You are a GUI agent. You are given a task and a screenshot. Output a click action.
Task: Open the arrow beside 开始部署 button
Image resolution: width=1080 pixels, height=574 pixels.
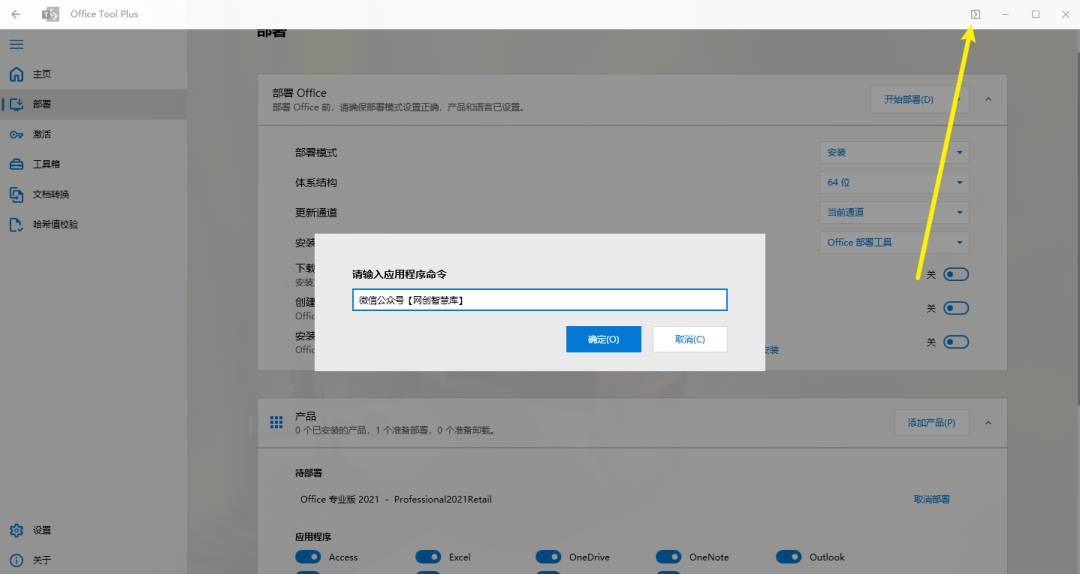(959, 99)
